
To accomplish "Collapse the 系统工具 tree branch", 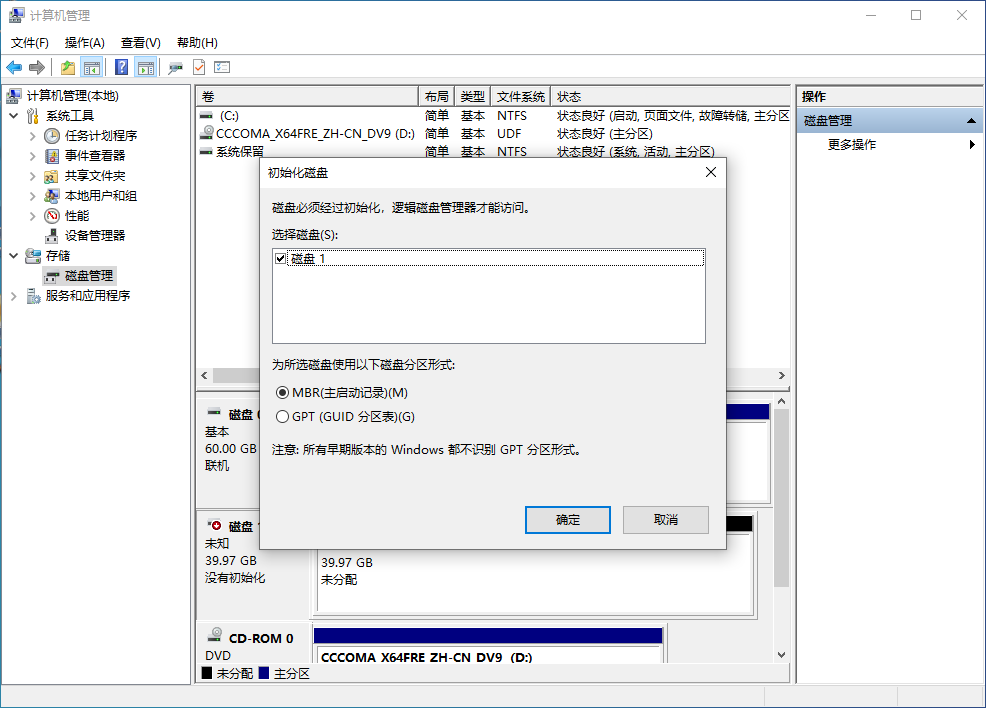I will pos(14,116).
